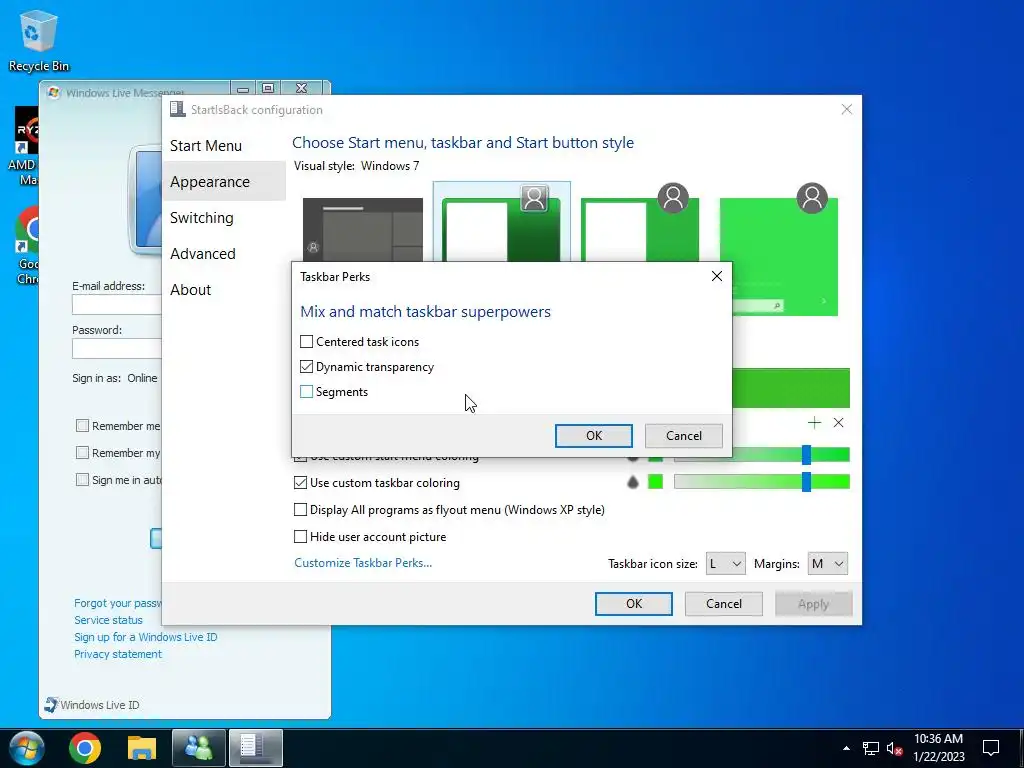Switch to Windows Live Messenger taskbar button
Viewport: 1024px width, 768px height.
(199, 748)
